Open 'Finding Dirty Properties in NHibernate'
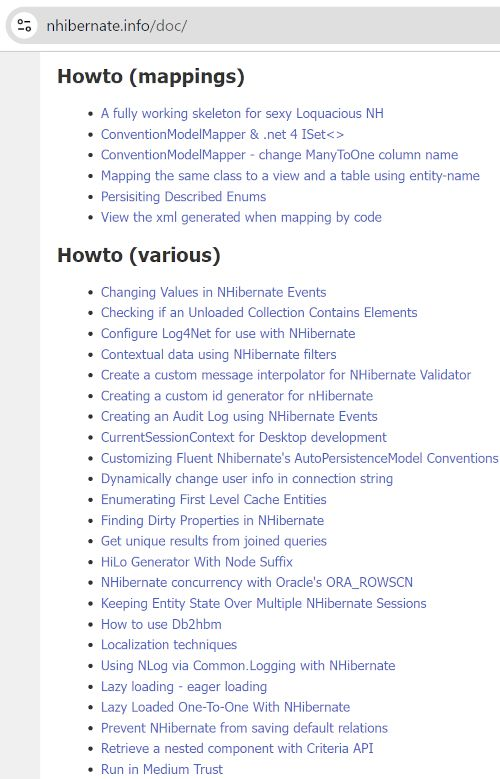This screenshot has width=500, height=779. coord(212,520)
